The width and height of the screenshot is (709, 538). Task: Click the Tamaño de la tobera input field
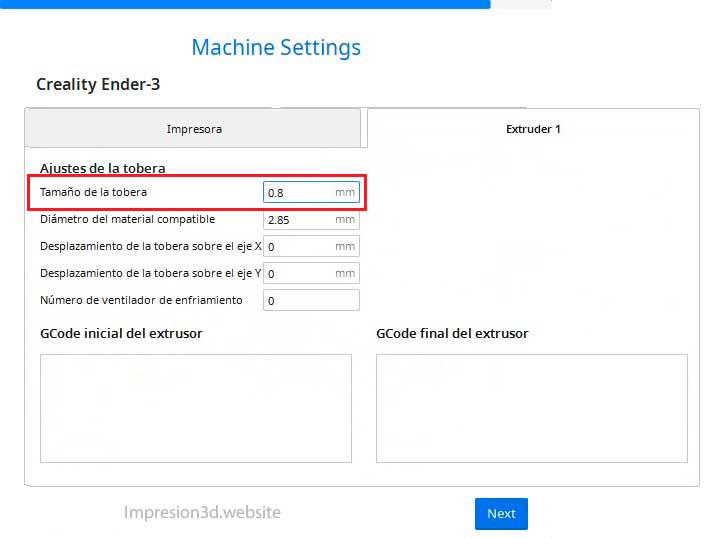click(311, 192)
